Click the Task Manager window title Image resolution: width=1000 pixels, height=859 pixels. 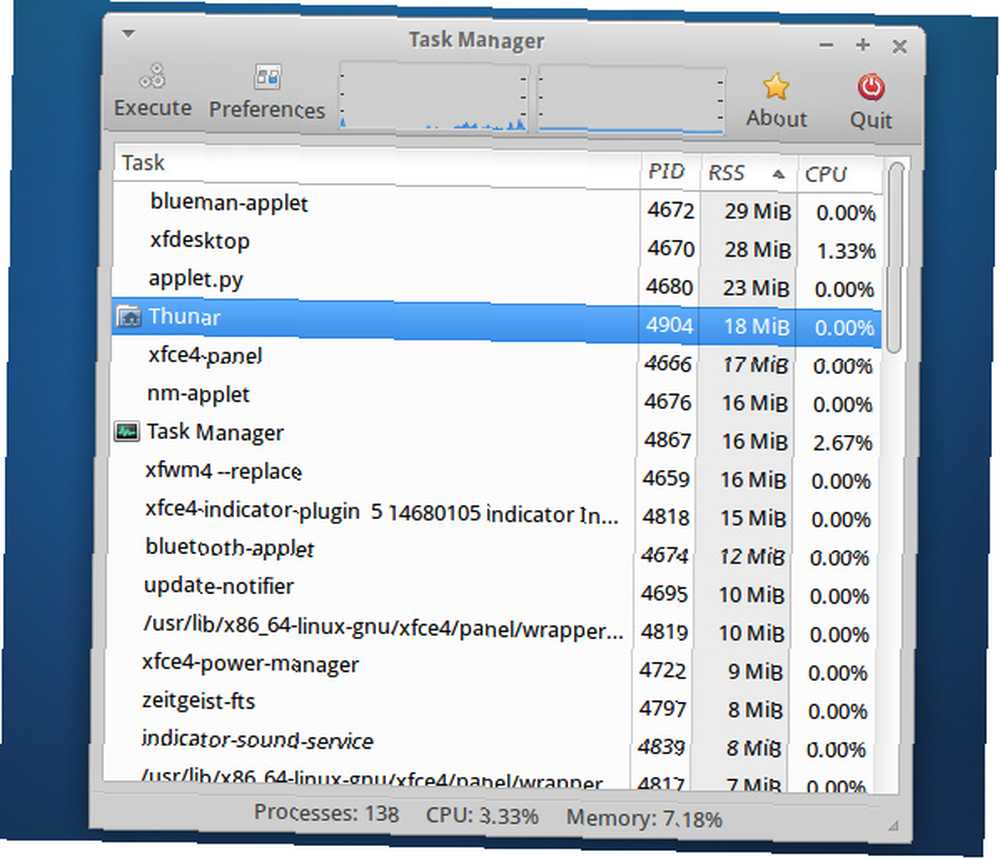[x=476, y=40]
